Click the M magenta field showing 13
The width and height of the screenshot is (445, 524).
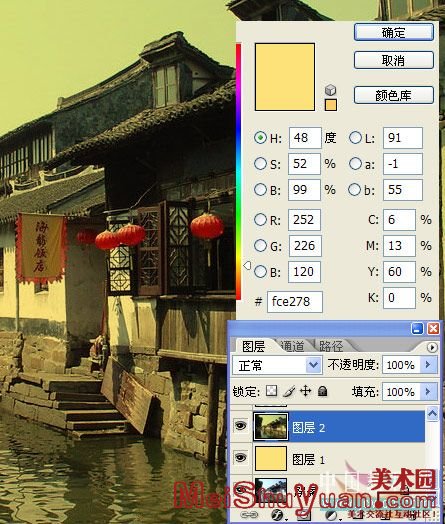pos(400,246)
